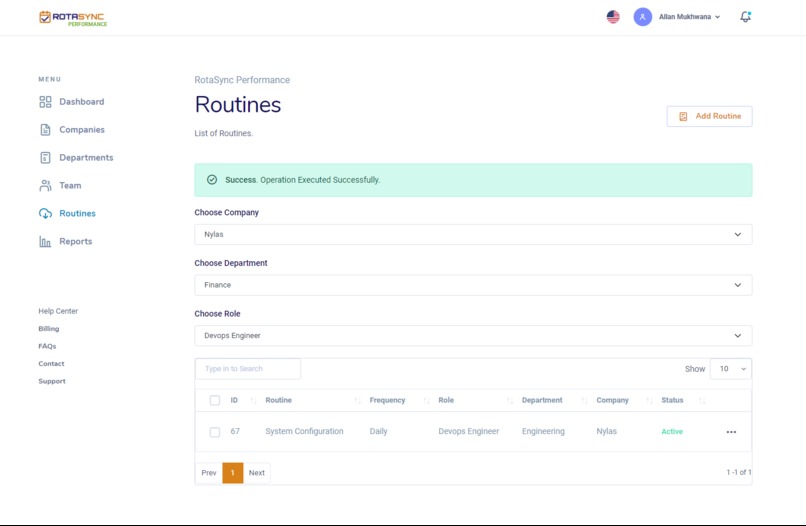
Task: Click the success checkmark icon in alert
Action: coord(212,179)
